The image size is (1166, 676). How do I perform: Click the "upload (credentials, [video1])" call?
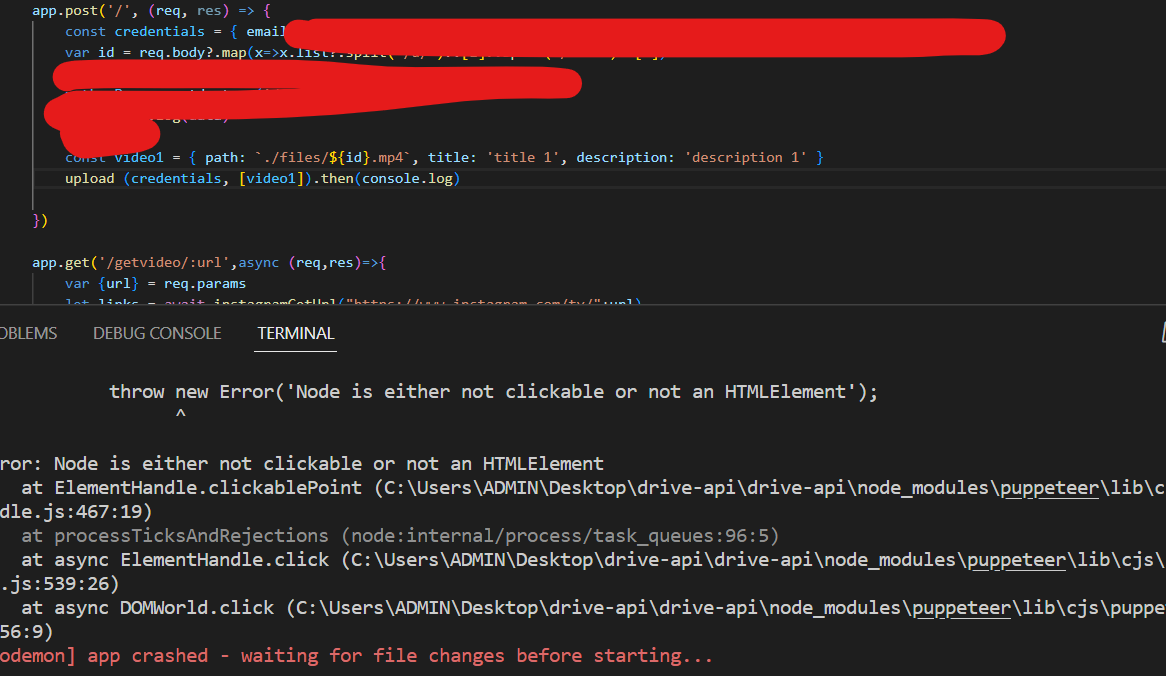pyautogui.click(x=188, y=178)
